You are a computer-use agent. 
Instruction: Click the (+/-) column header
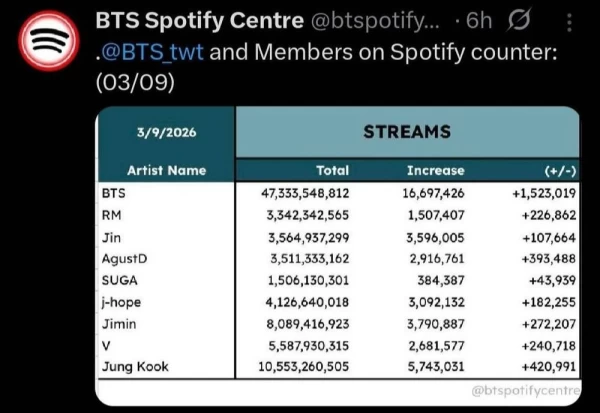click(560, 171)
